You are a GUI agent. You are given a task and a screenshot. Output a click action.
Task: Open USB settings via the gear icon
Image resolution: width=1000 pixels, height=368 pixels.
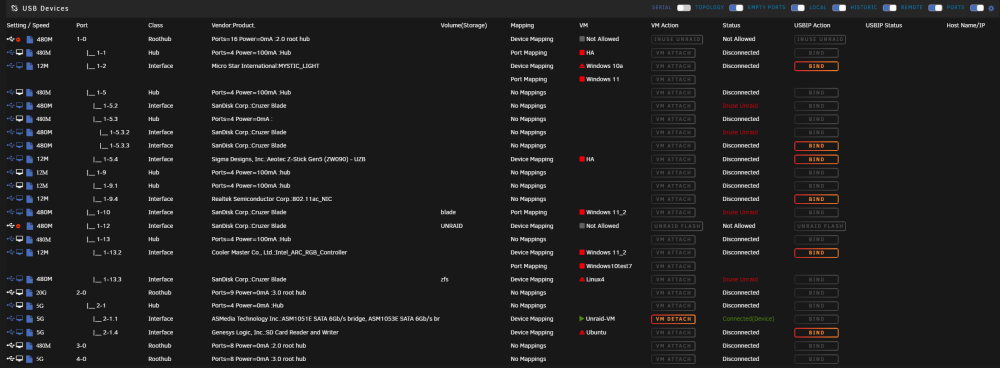coord(990,8)
